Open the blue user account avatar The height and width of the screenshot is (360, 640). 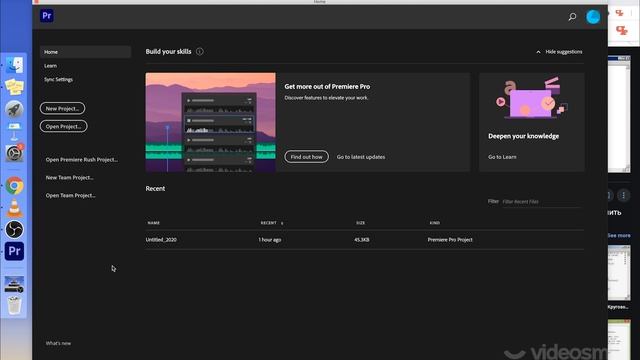[x=593, y=17]
